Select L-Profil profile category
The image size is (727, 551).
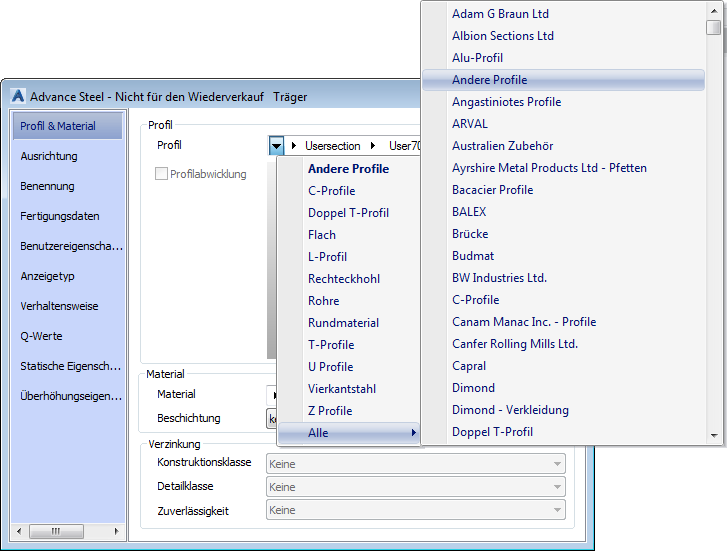pos(349,256)
